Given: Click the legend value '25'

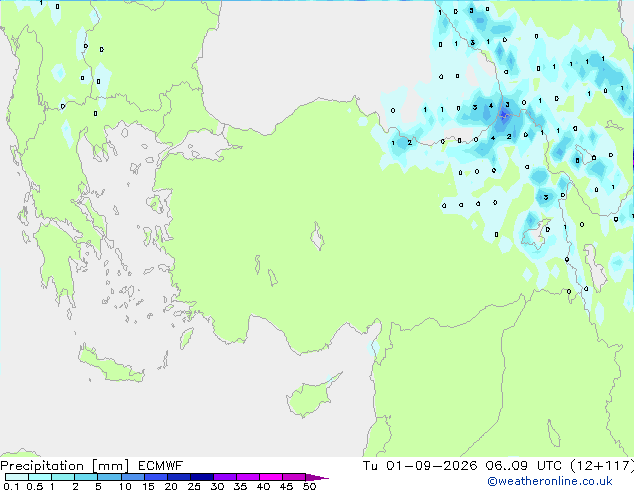Looking at the screenshot, I should (x=194, y=486).
